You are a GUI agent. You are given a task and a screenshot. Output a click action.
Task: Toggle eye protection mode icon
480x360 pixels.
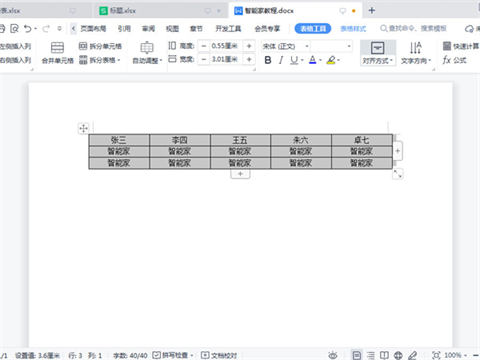[333, 355]
